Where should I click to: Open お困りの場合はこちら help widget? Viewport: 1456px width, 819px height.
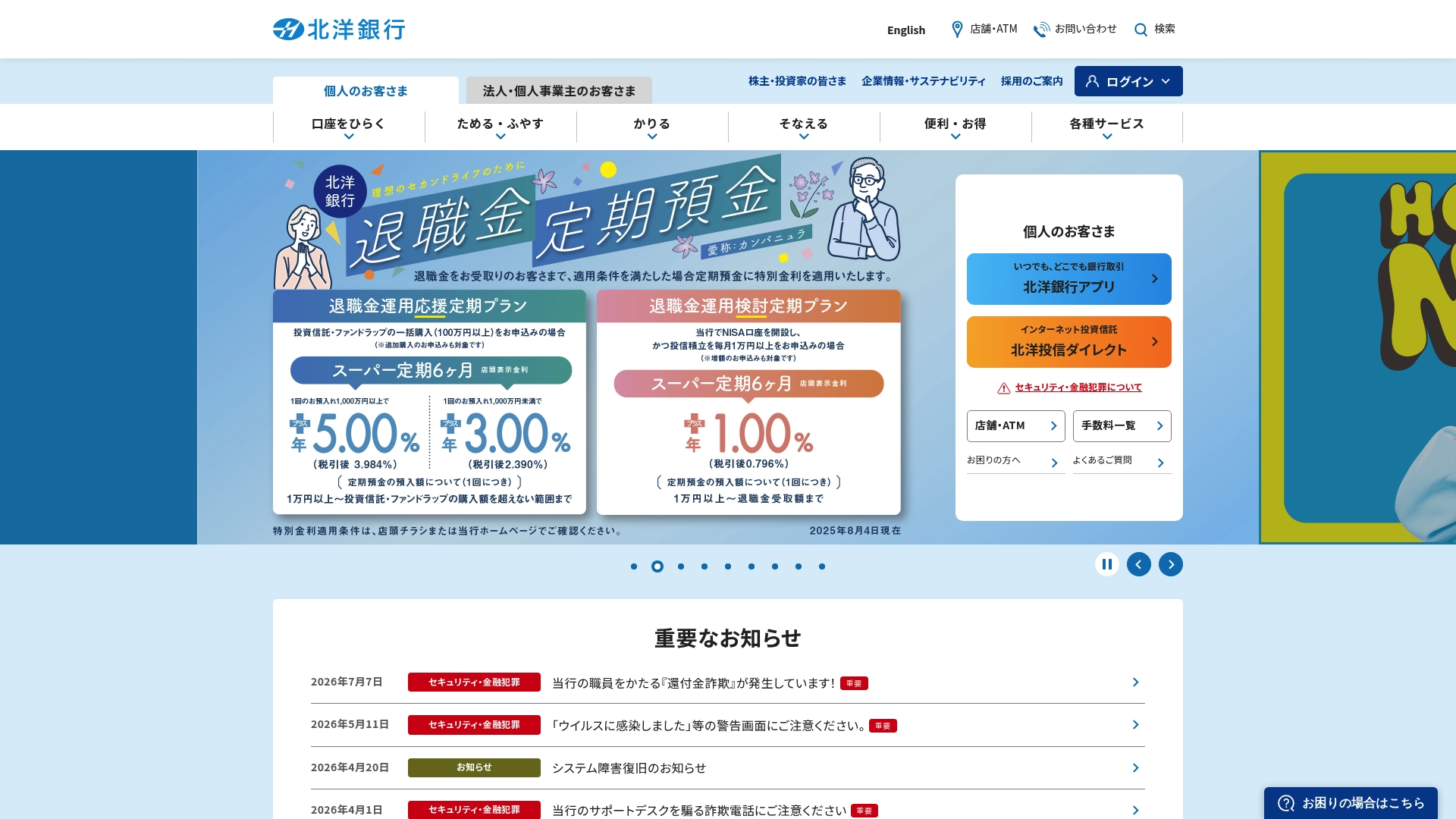click(1351, 803)
